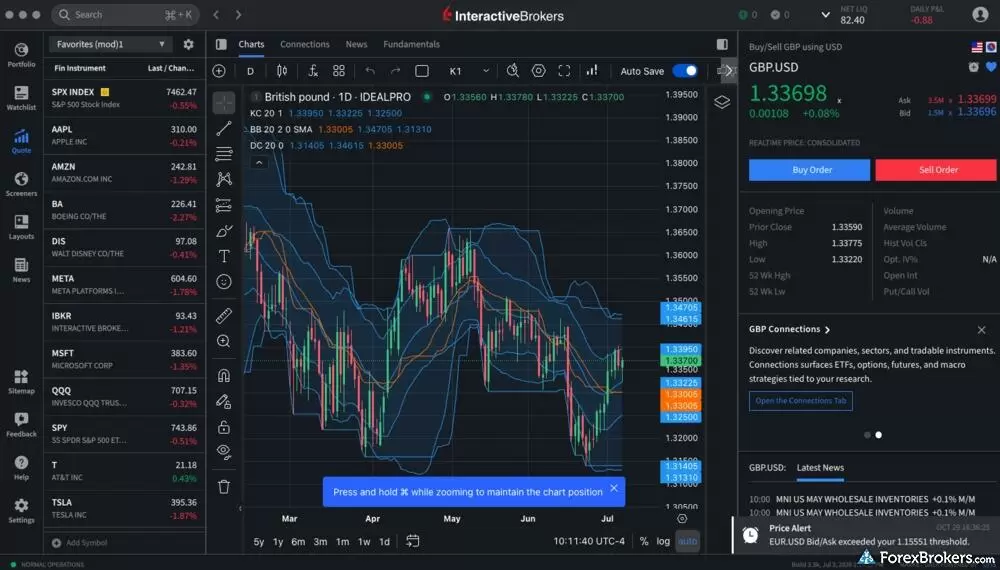The height and width of the screenshot is (570, 1000).
Task: Dismiss the zoom hint banner
Action: pos(614,488)
